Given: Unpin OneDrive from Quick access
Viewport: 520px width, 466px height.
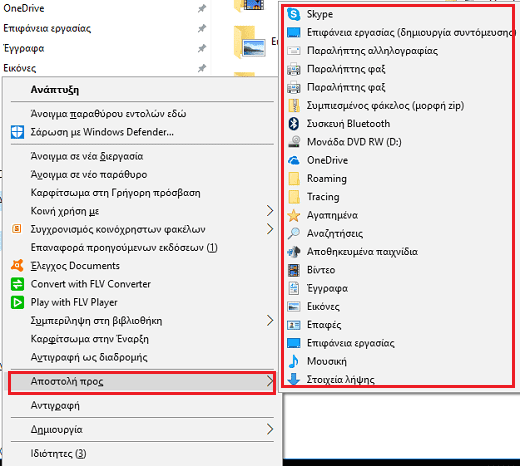Looking at the screenshot, I should click(x=202, y=8).
